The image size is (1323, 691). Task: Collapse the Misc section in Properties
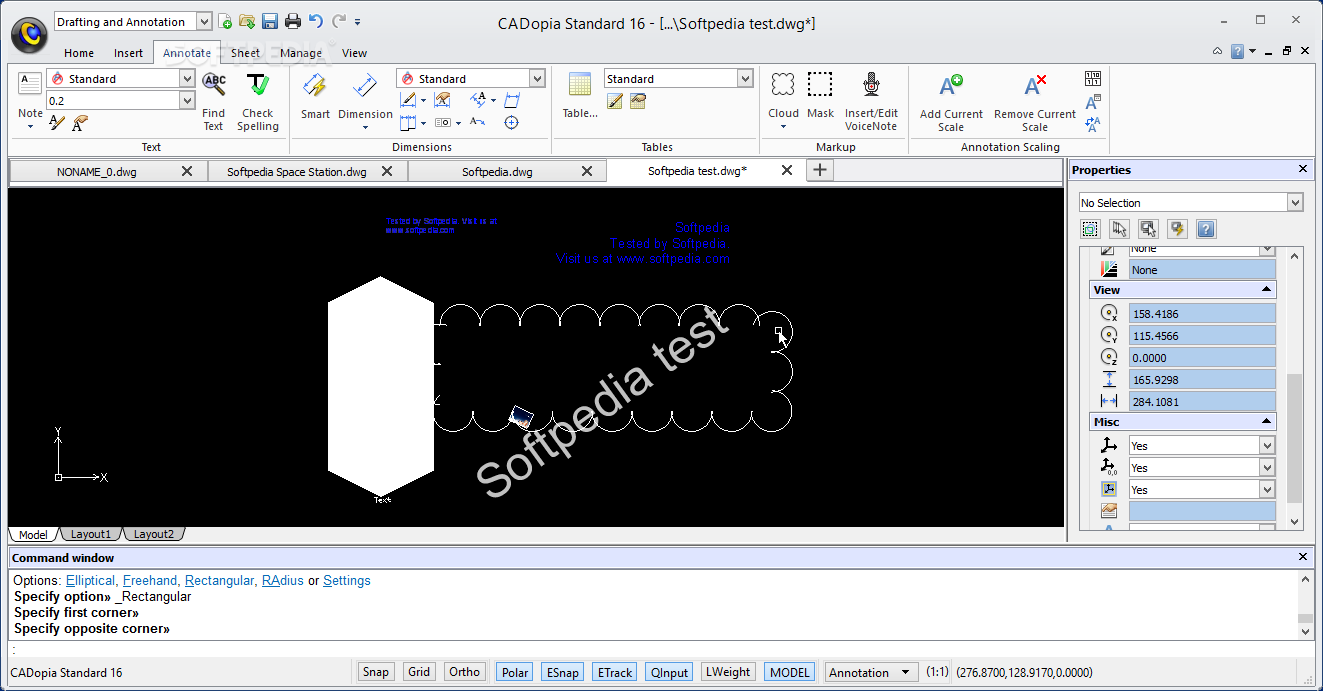(x=1267, y=422)
